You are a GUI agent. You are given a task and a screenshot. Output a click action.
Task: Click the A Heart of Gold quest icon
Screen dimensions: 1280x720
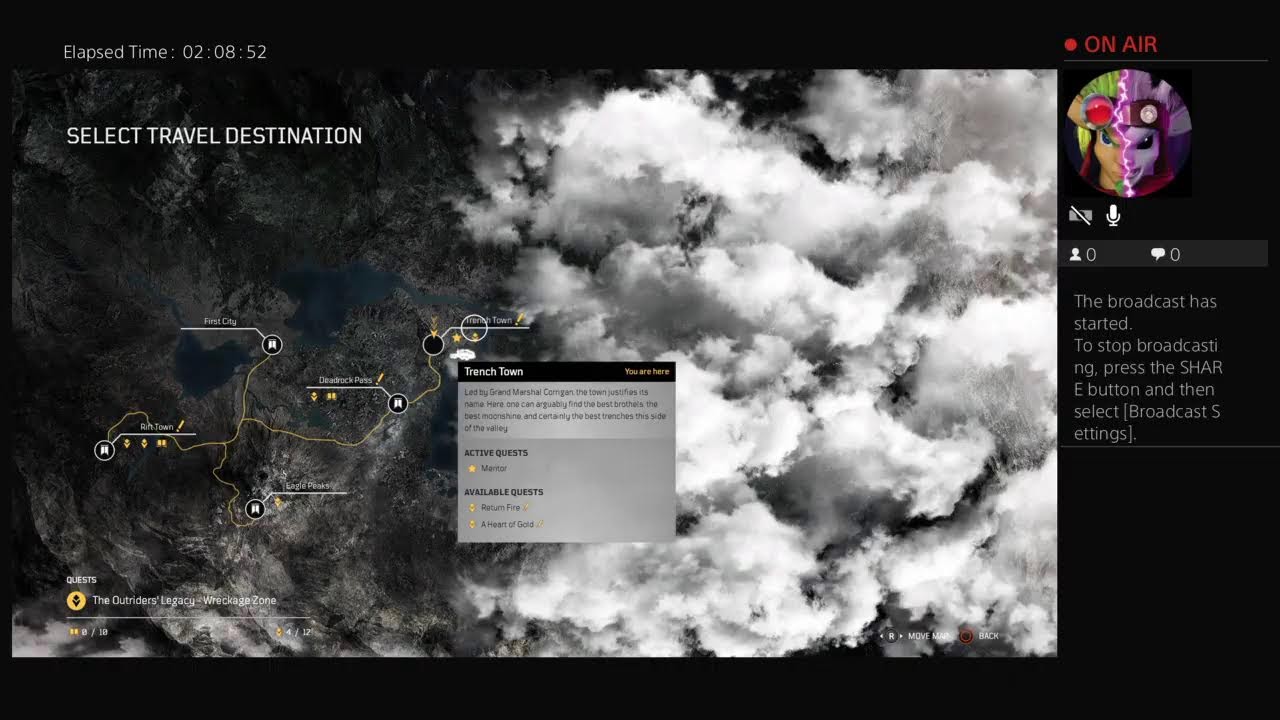[472, 524]
